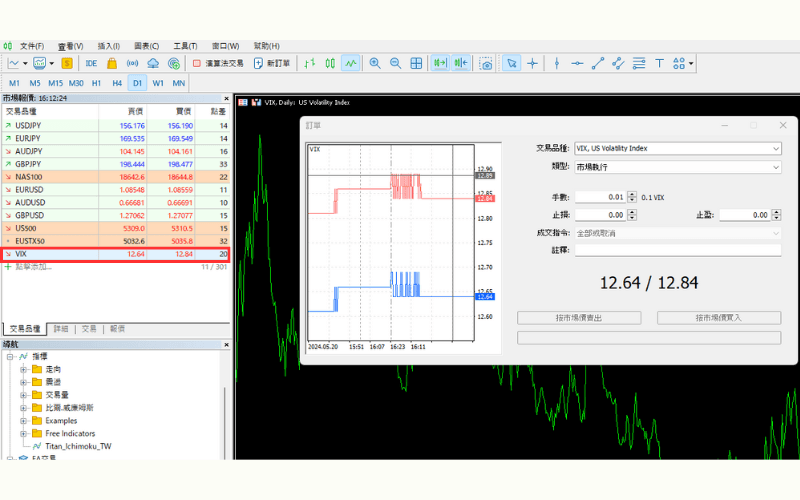Select the text label T tool
The height and width of the screenshot is (500, 800).
659,63
